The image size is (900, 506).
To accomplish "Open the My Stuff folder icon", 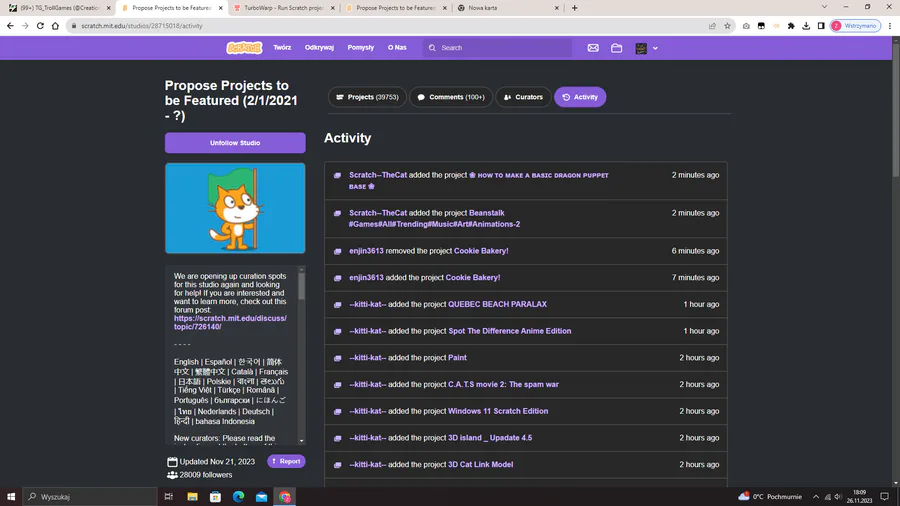I will point(616,48).
